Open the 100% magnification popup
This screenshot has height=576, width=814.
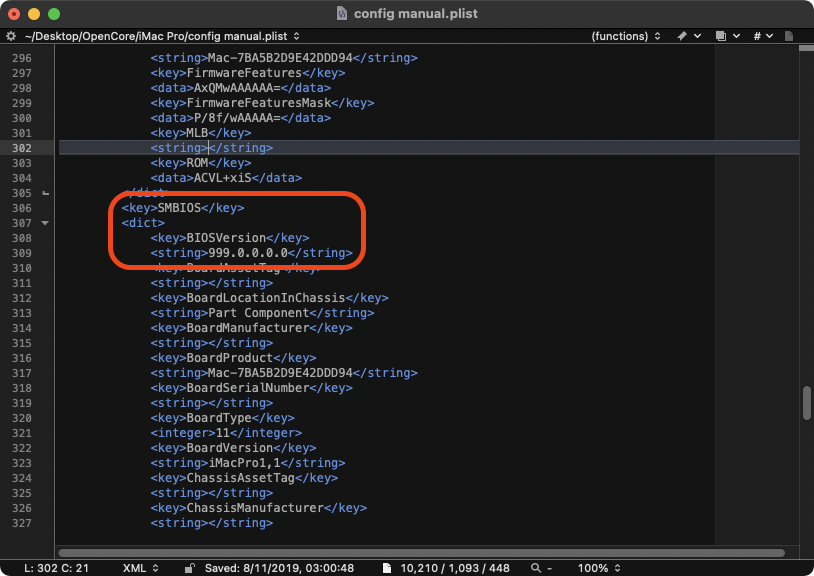[x=599, y=568]
